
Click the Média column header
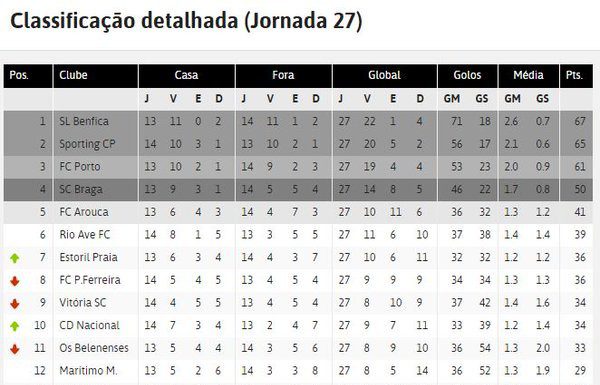(x=528, y=76)
